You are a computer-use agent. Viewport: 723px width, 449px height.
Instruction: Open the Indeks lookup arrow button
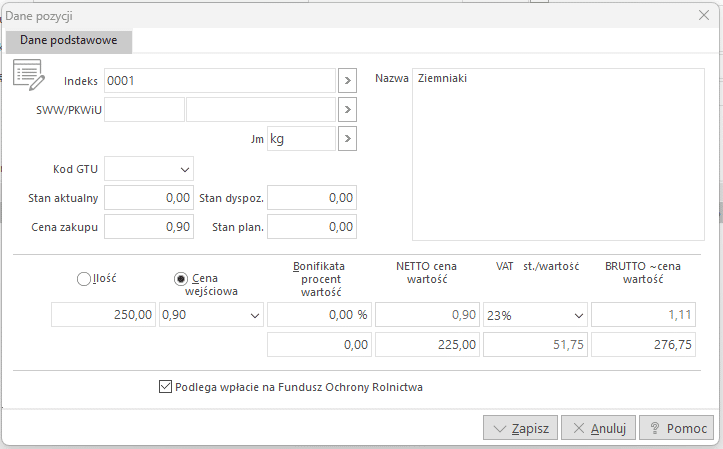click(347, 80)
